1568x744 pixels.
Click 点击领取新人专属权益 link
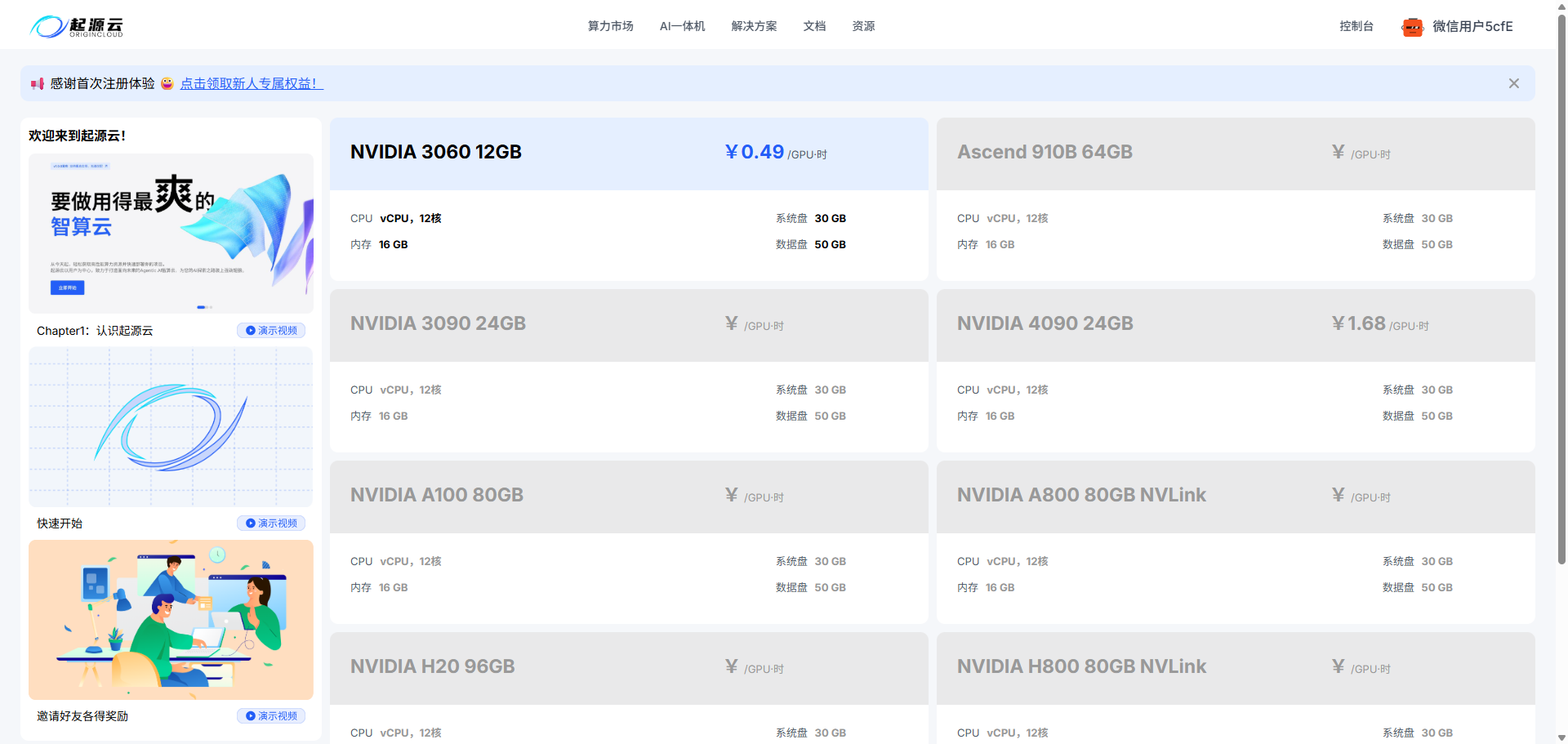click(x=252, y=83)
